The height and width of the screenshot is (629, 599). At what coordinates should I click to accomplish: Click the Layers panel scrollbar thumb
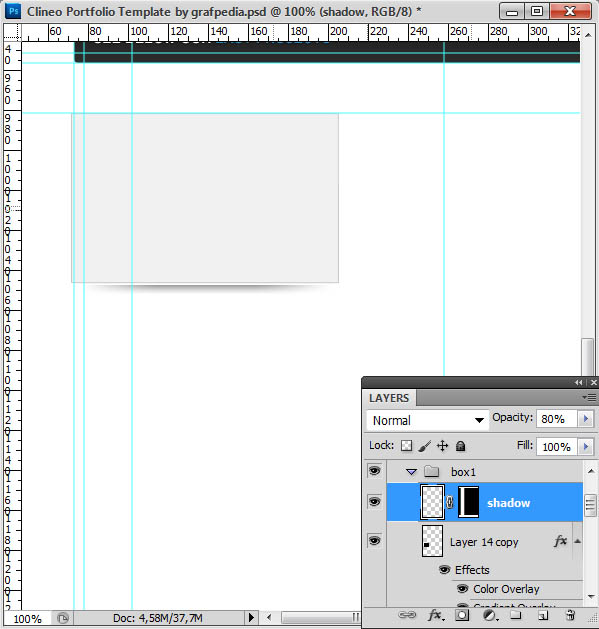click(591, 505)
